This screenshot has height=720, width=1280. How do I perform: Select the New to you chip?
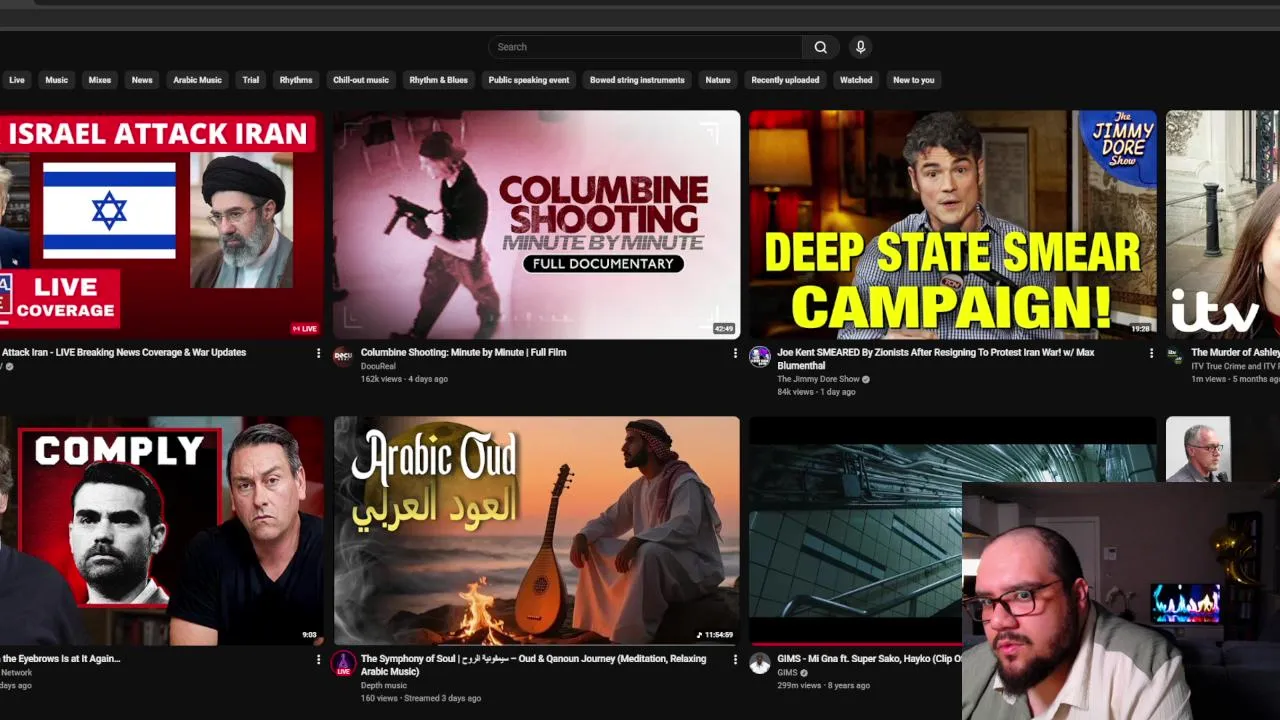point(914,80)
